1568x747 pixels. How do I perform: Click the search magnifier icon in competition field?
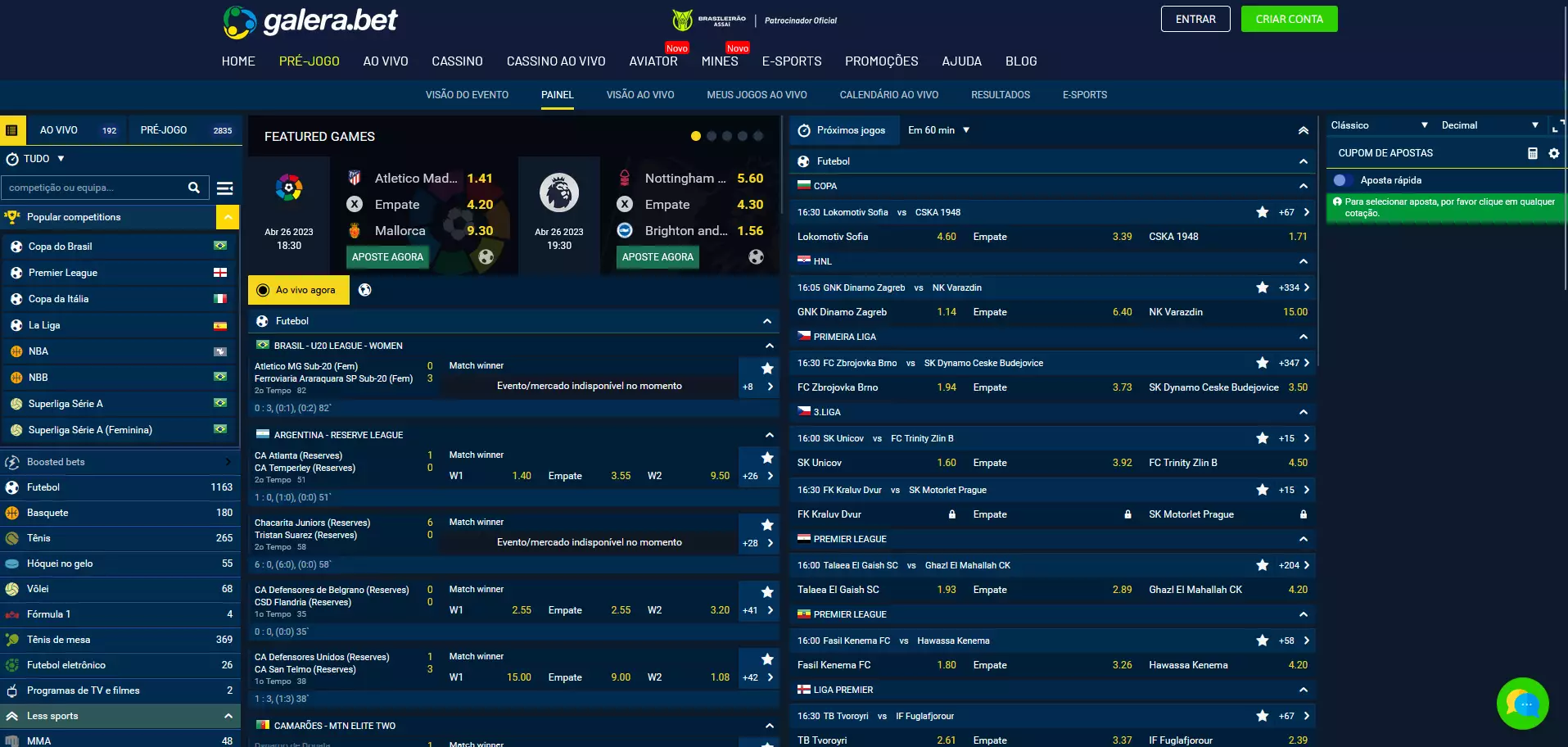pyautogui.click(x=193, y=188)
